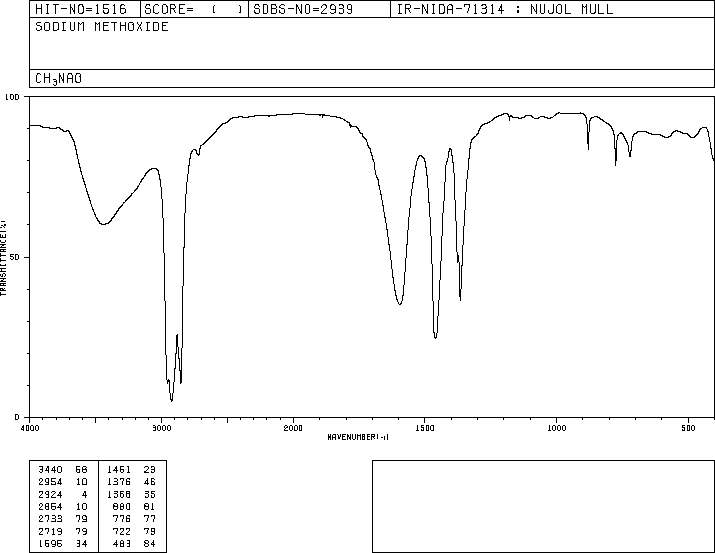The width and height of the screenshot is (715, 553).
Task: Select the 2954 row in the peak table
Action: [63, 482]
